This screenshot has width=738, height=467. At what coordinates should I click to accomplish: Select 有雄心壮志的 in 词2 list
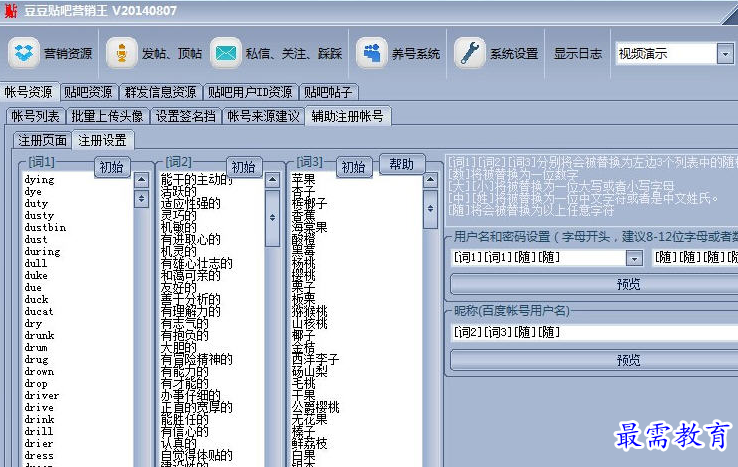[x=197, y=263]
